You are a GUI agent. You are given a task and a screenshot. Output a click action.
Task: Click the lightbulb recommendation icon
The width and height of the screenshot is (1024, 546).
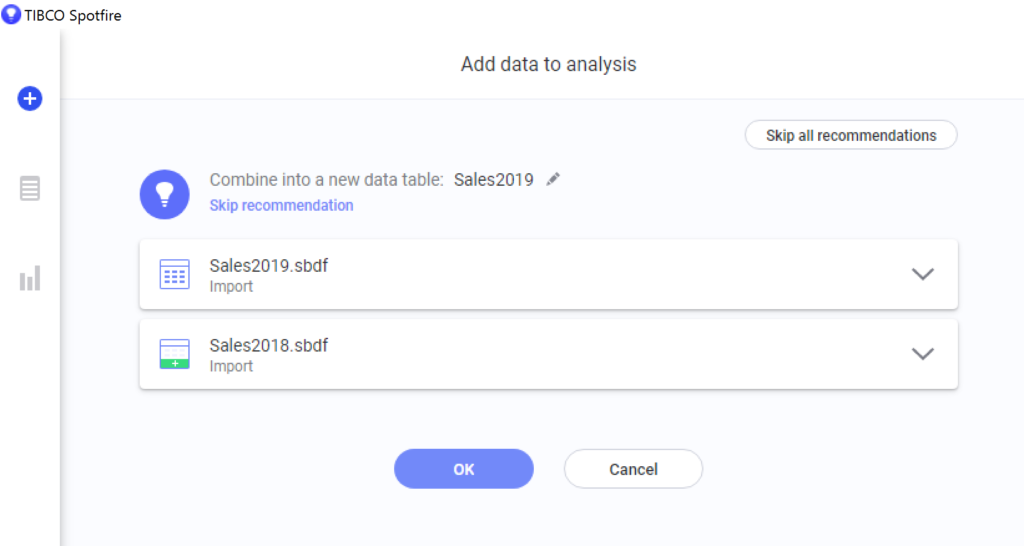[165, 195]
